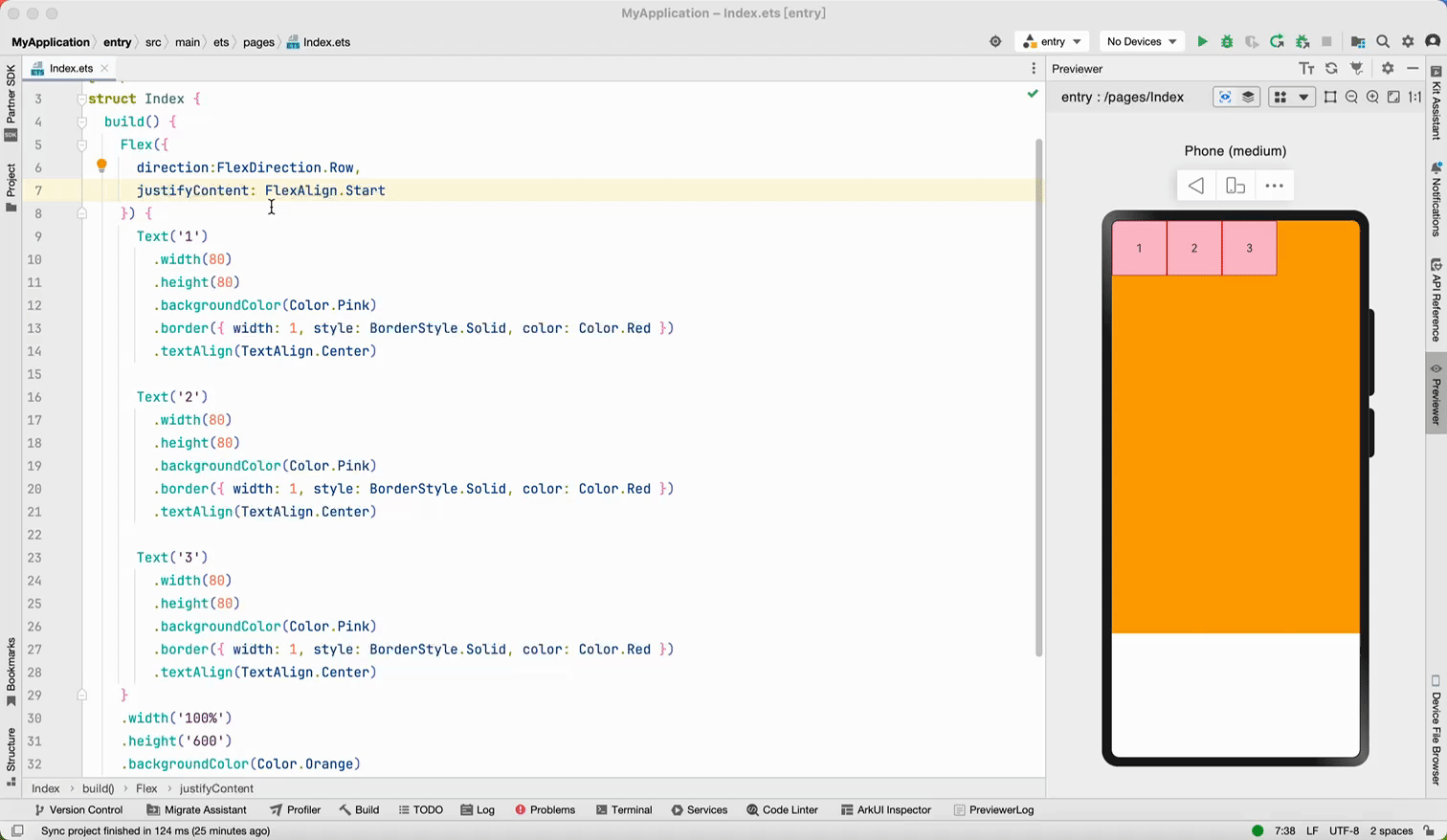Open more options (three dots) above the phone
Screen dimensions: 1447x840
click(x=1275, y=187)
